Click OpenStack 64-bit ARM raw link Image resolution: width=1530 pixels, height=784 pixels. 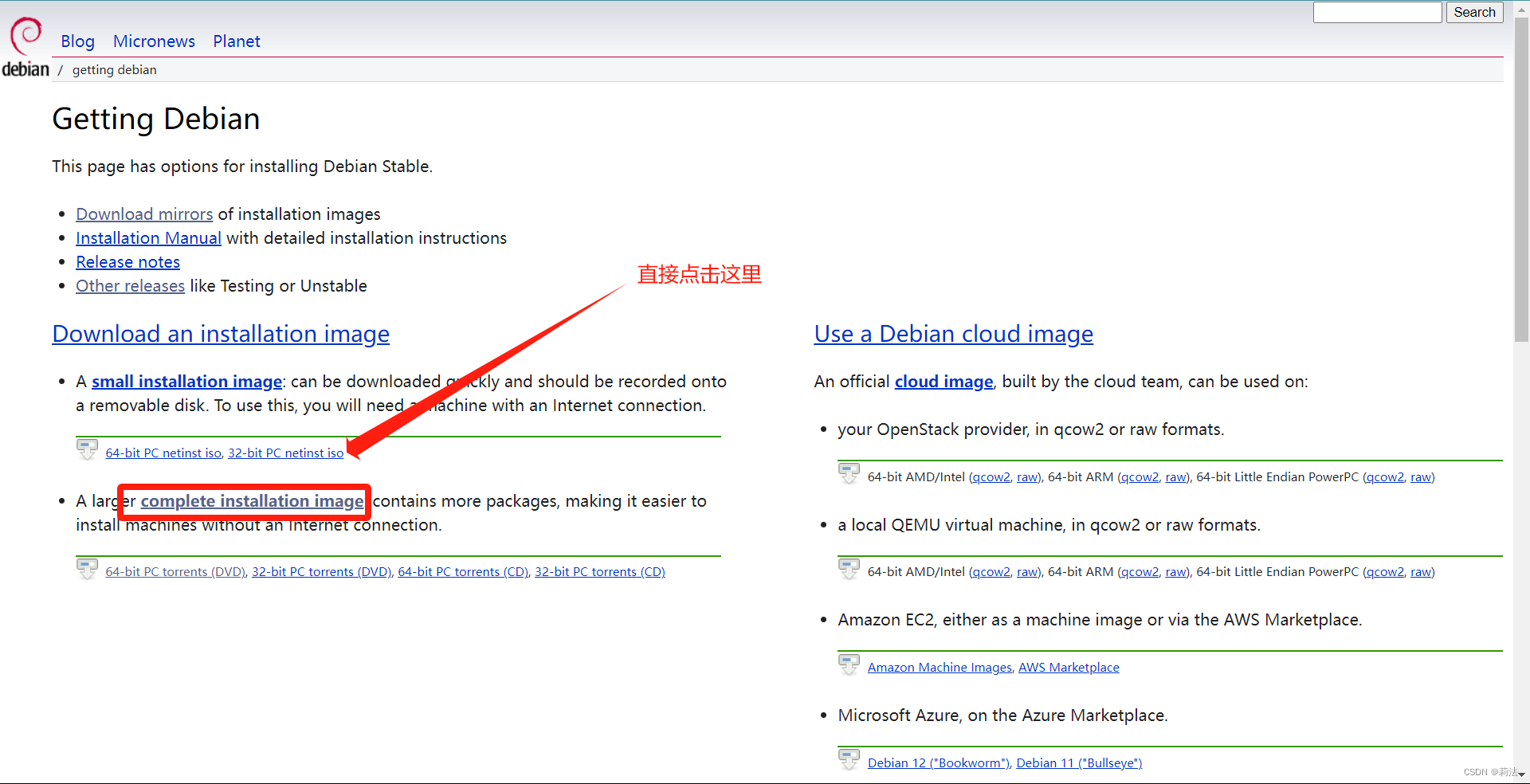click(1176, 477)
